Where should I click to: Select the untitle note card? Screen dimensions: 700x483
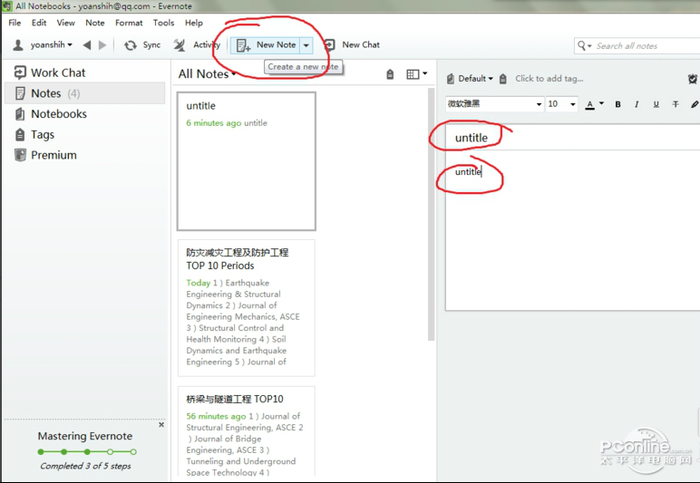click(246, 162)
